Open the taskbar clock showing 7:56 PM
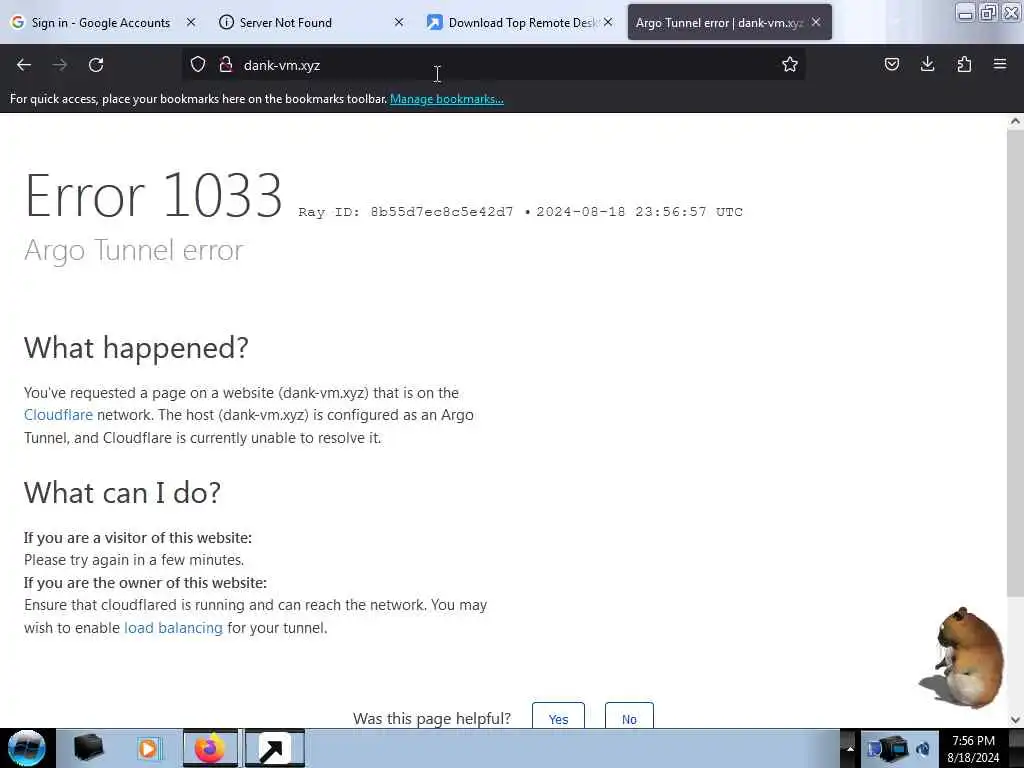 click(973, 748)
